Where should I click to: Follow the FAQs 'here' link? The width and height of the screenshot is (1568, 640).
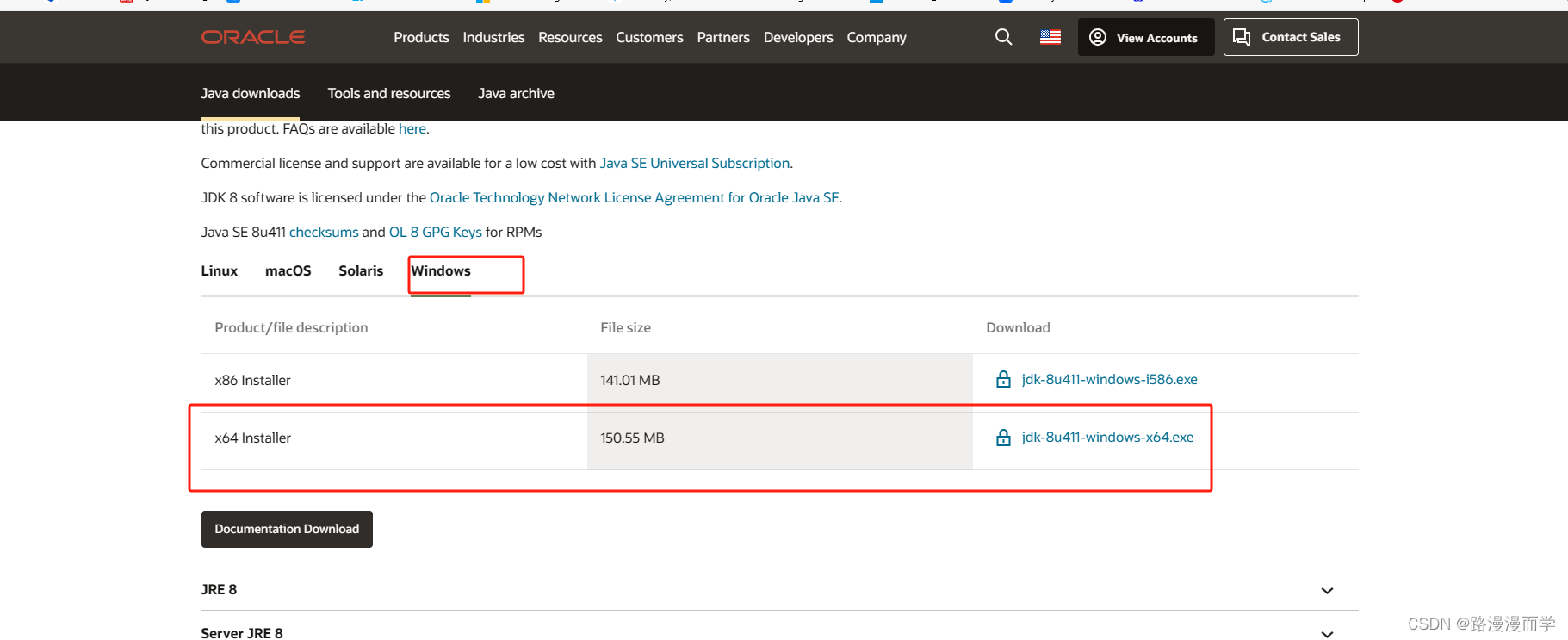[412, 128]
